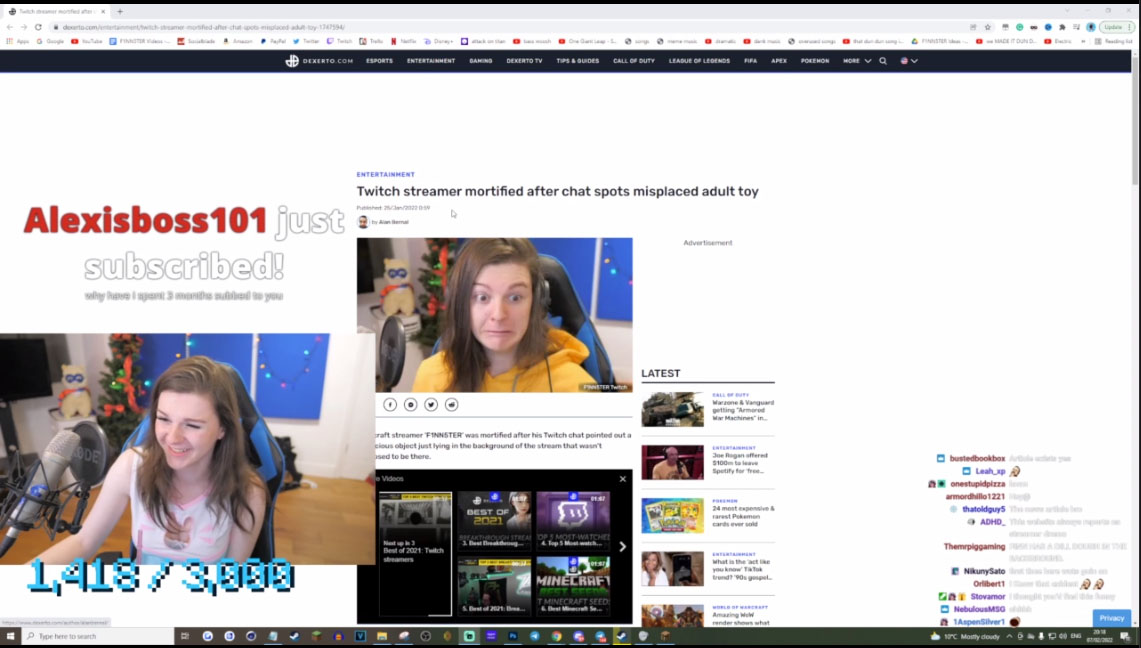This screenshot has height=648, width=1141.
Task: Open the taskbar clock and date
Action: pos(1099,636)
